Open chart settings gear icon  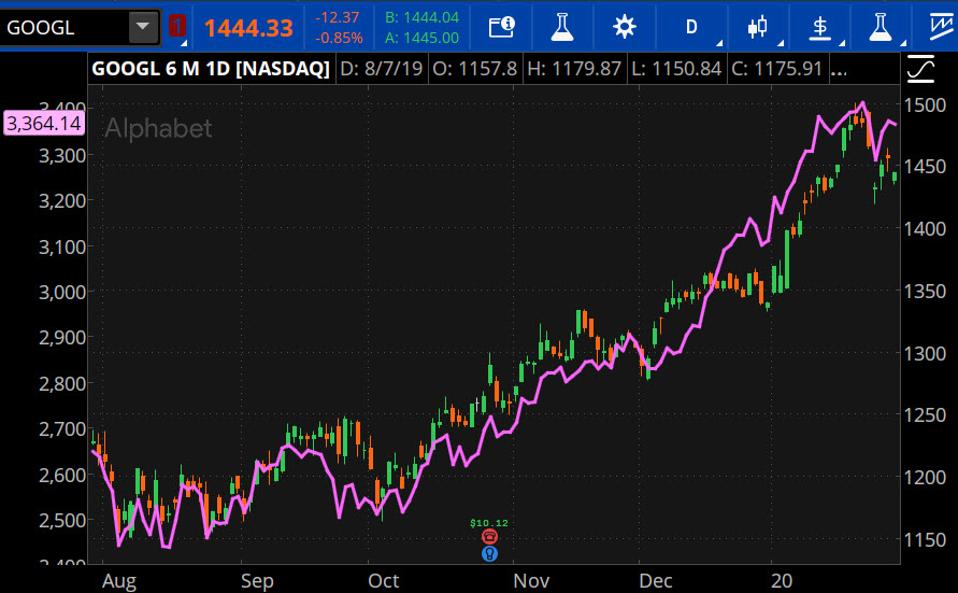(624, 27)
